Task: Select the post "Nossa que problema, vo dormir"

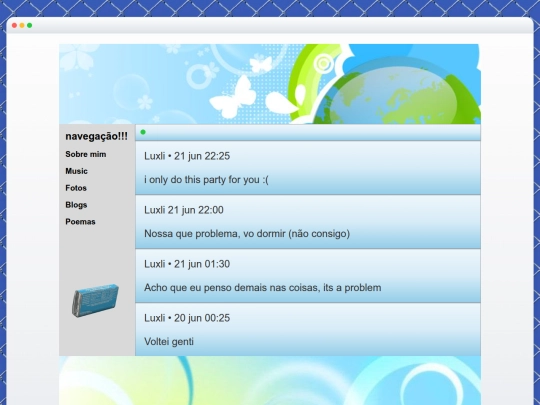Action: pyautogui.click(x=308, y=222)
